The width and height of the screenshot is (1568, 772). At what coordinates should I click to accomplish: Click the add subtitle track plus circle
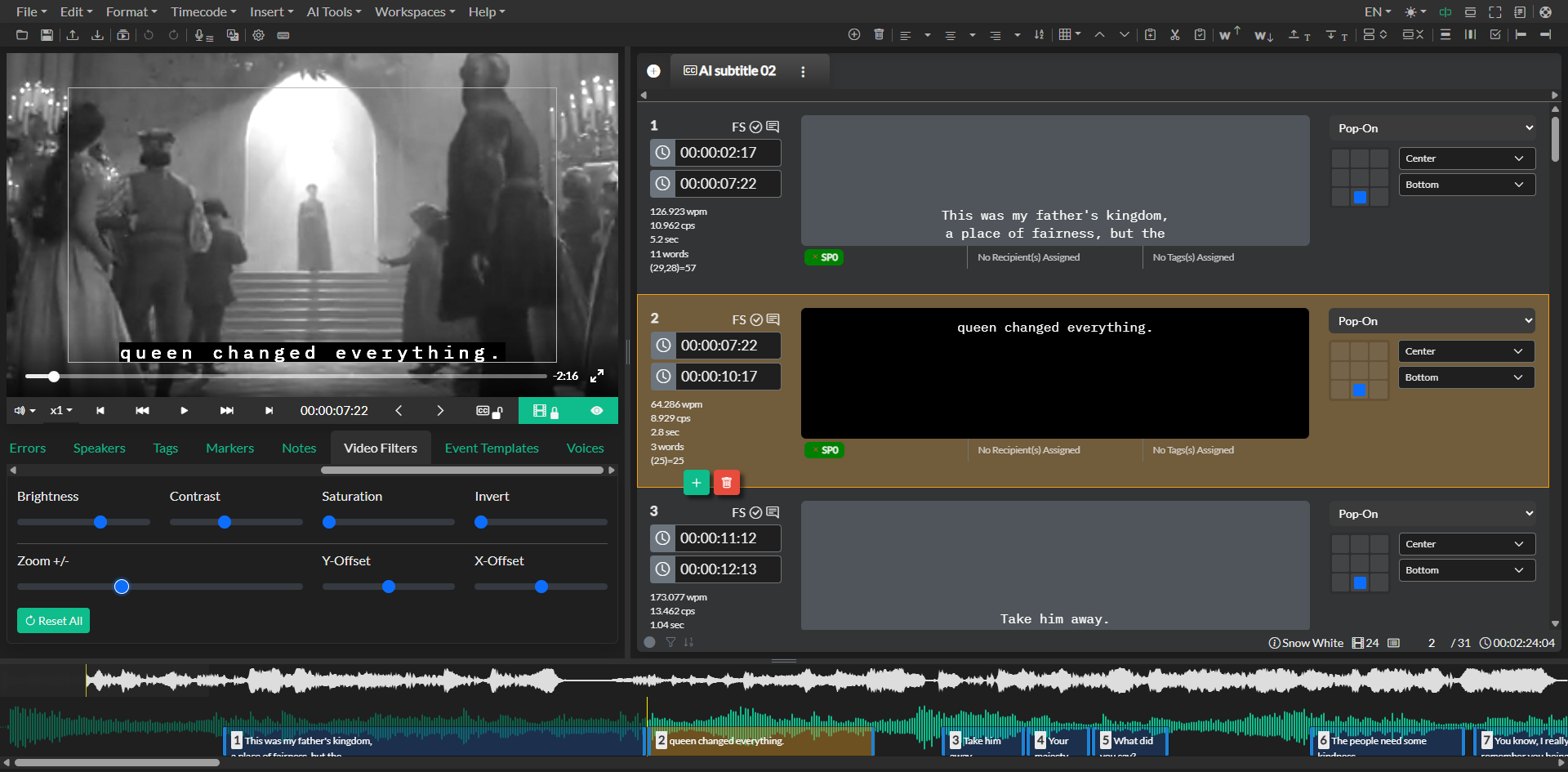[653, 71]
